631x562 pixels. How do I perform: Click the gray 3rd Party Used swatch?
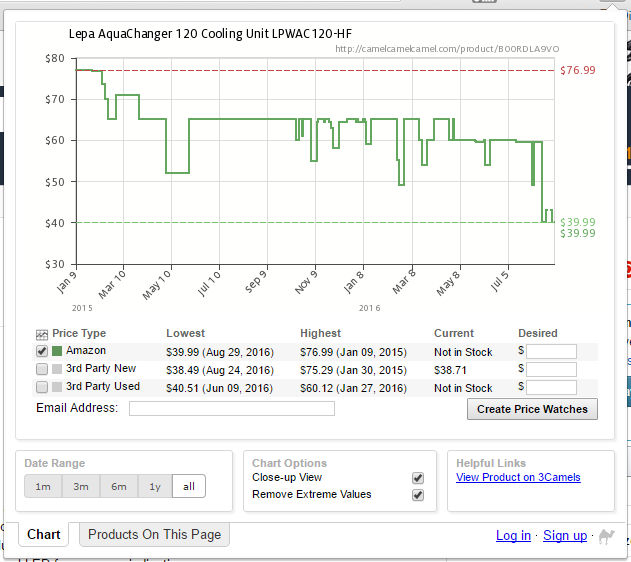tap(57, 387)
